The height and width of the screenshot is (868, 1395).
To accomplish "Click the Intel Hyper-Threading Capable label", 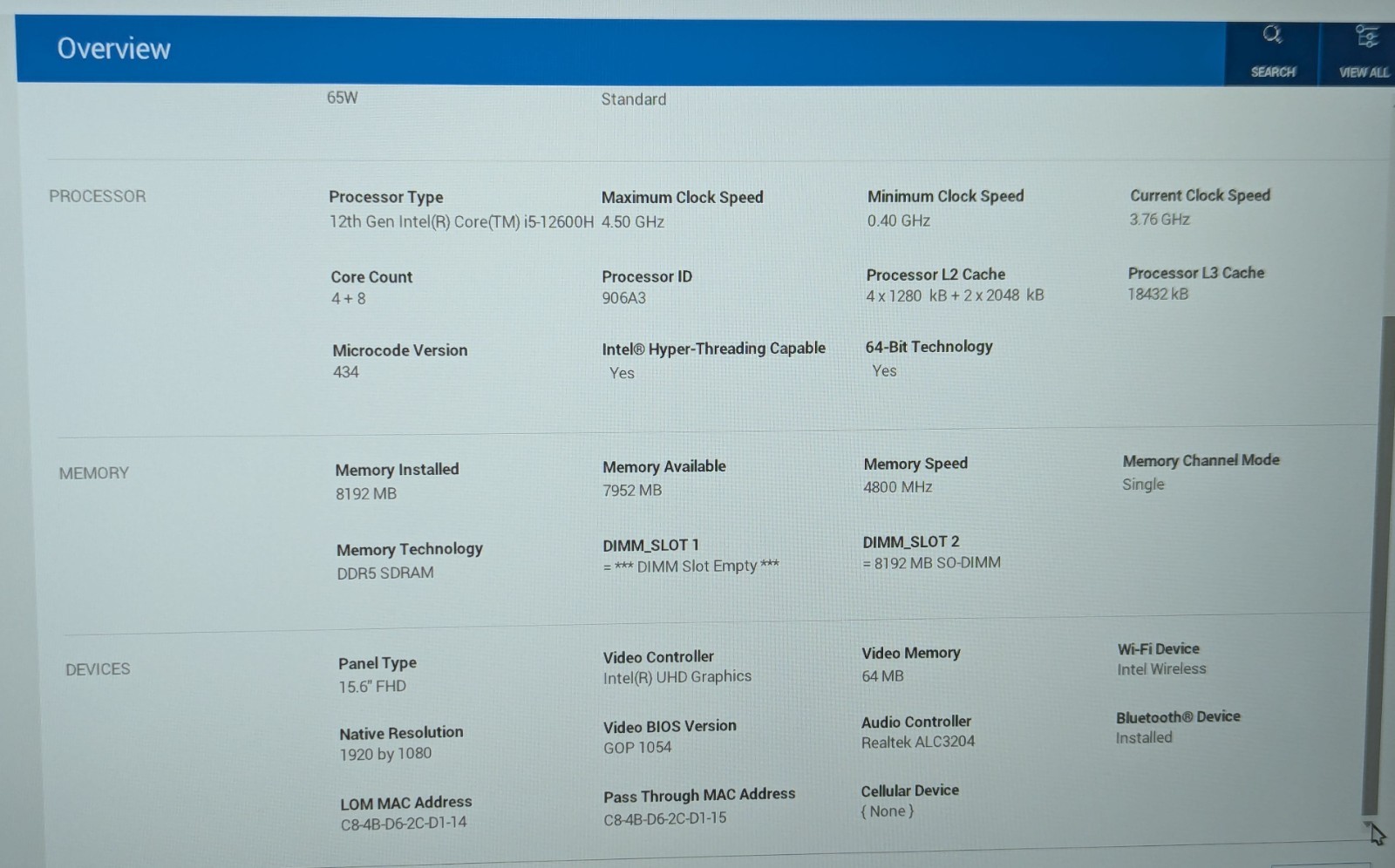I will (713, 349).
